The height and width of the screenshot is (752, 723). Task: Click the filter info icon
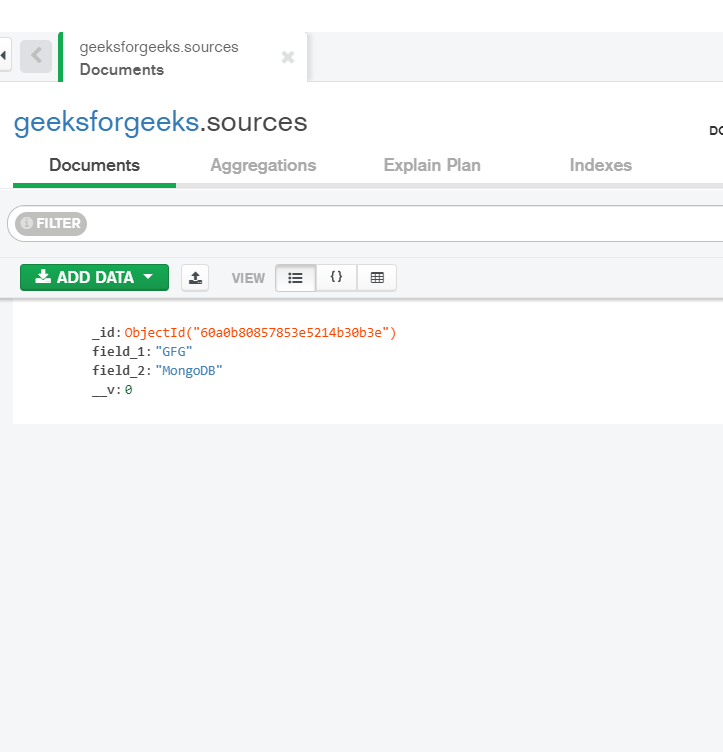[27, 223]
